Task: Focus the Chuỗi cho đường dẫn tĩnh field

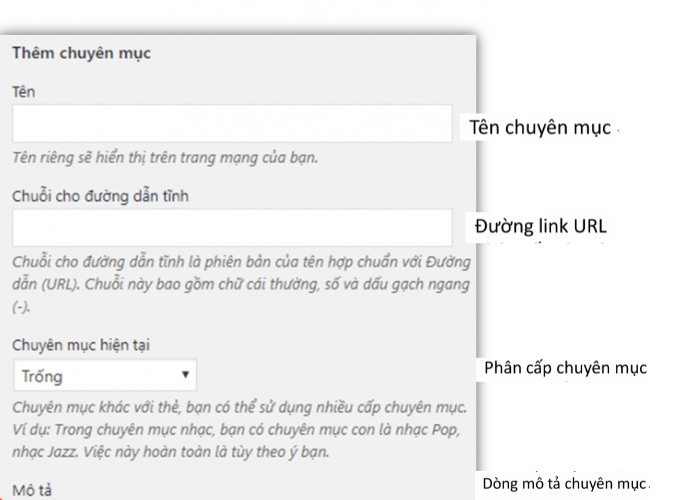Action: click(x=232, y=228)
